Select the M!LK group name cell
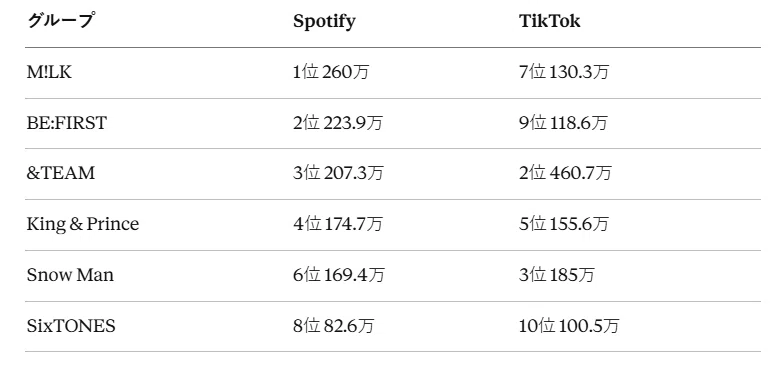This screenshot has width=776, height=372. point(49,73)
